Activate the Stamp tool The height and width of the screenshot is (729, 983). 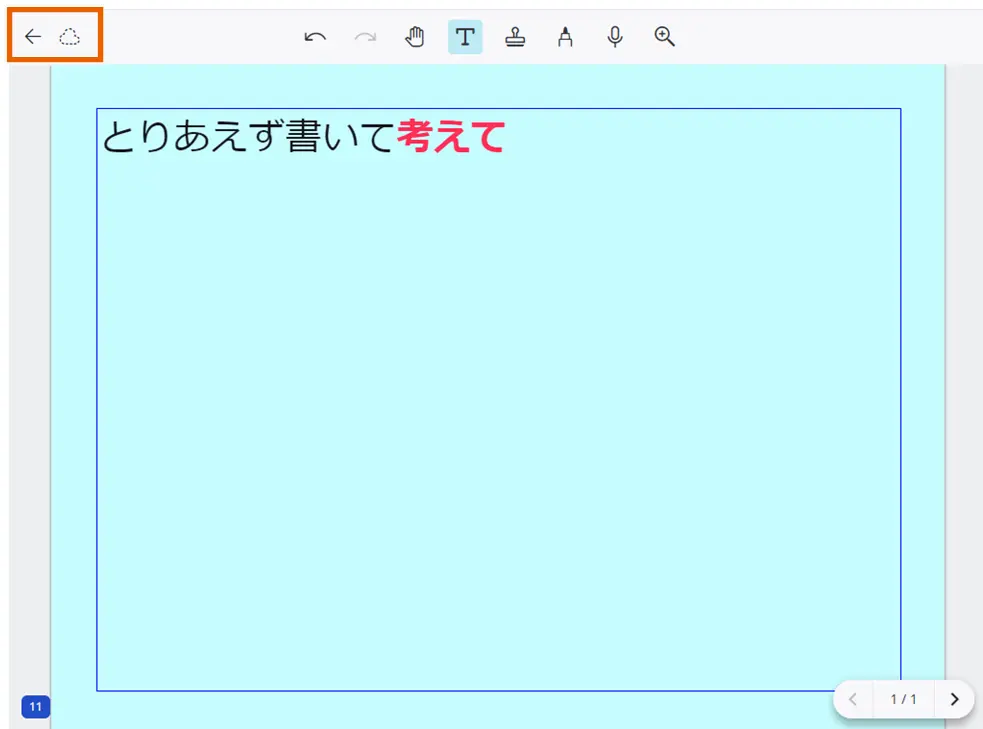click(x=515, y=36)
